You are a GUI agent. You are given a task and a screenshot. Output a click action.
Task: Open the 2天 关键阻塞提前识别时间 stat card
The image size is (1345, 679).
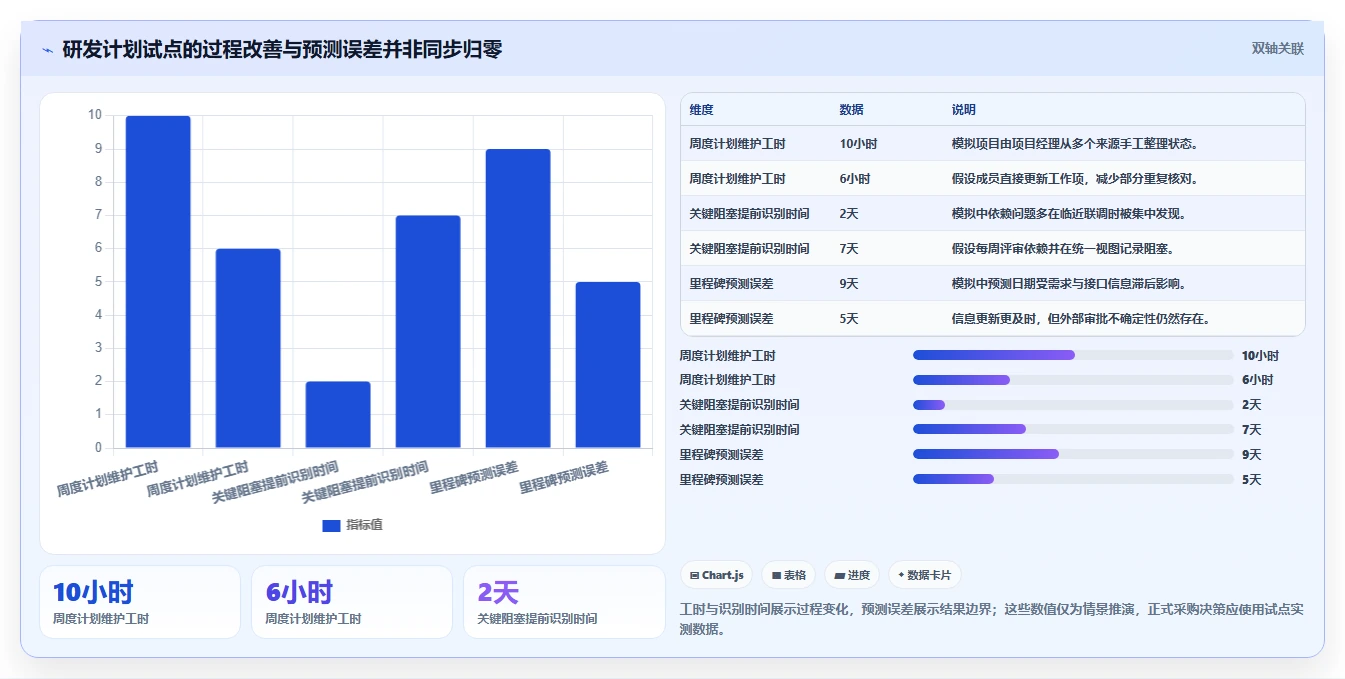point(565,602)
